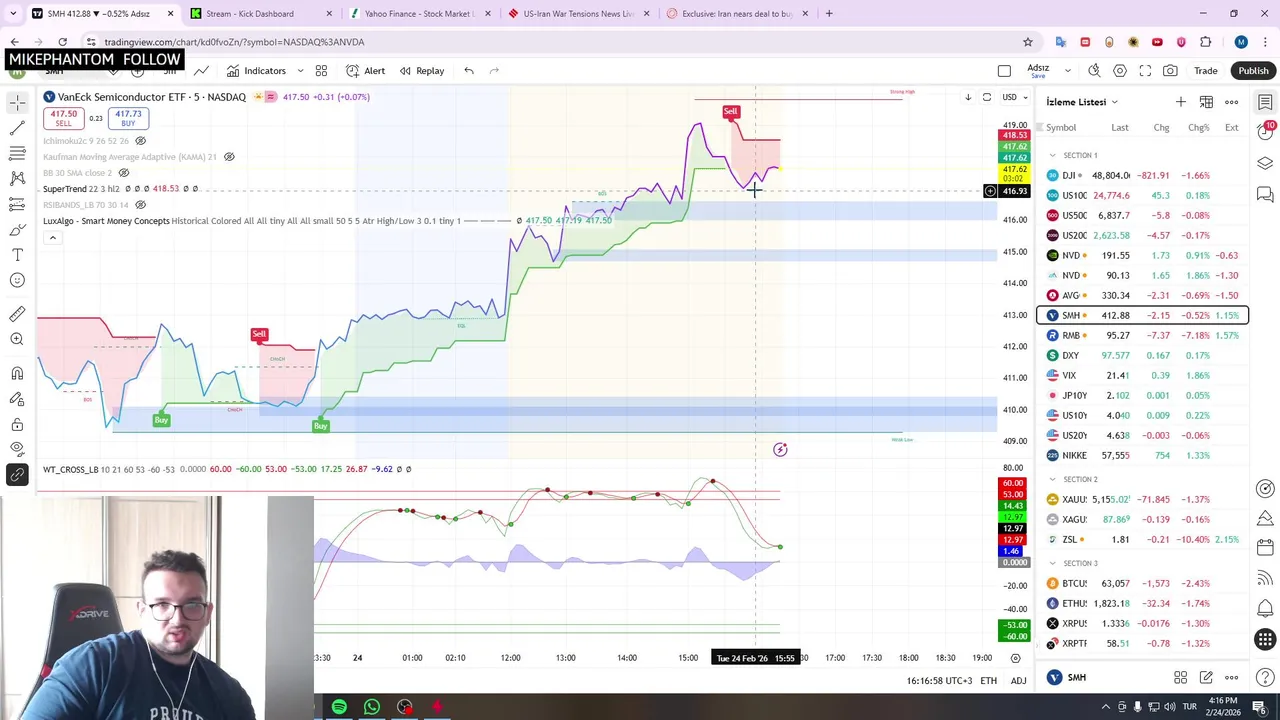The image size is (1280, 720).
Task: Redo the chart action
Action: coord(494,71)
